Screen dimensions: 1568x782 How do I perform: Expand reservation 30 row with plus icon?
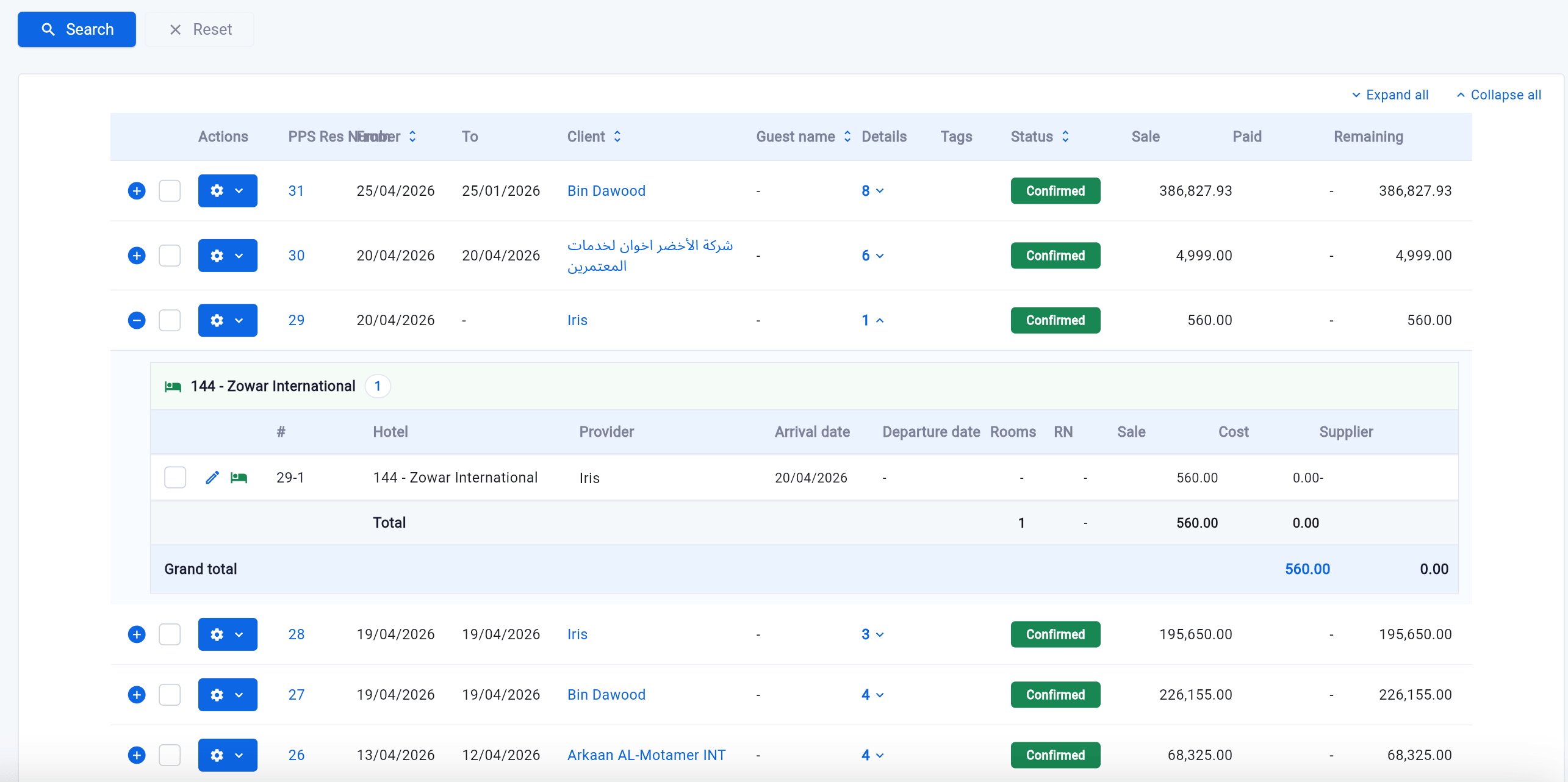point(137,256)
